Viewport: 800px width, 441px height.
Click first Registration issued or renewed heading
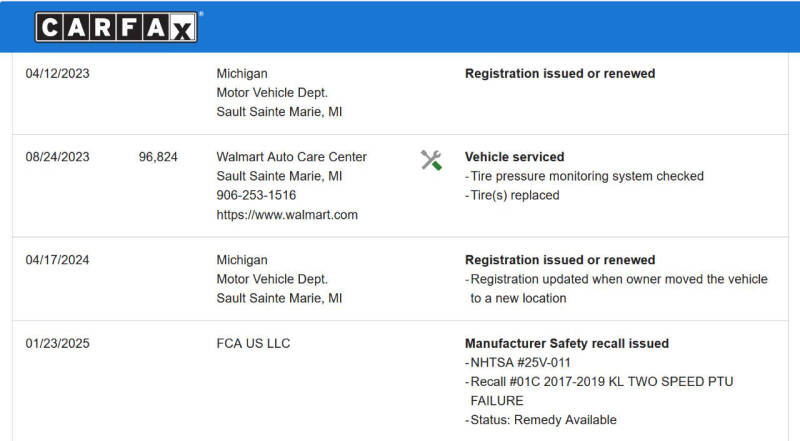coord(560,74)
